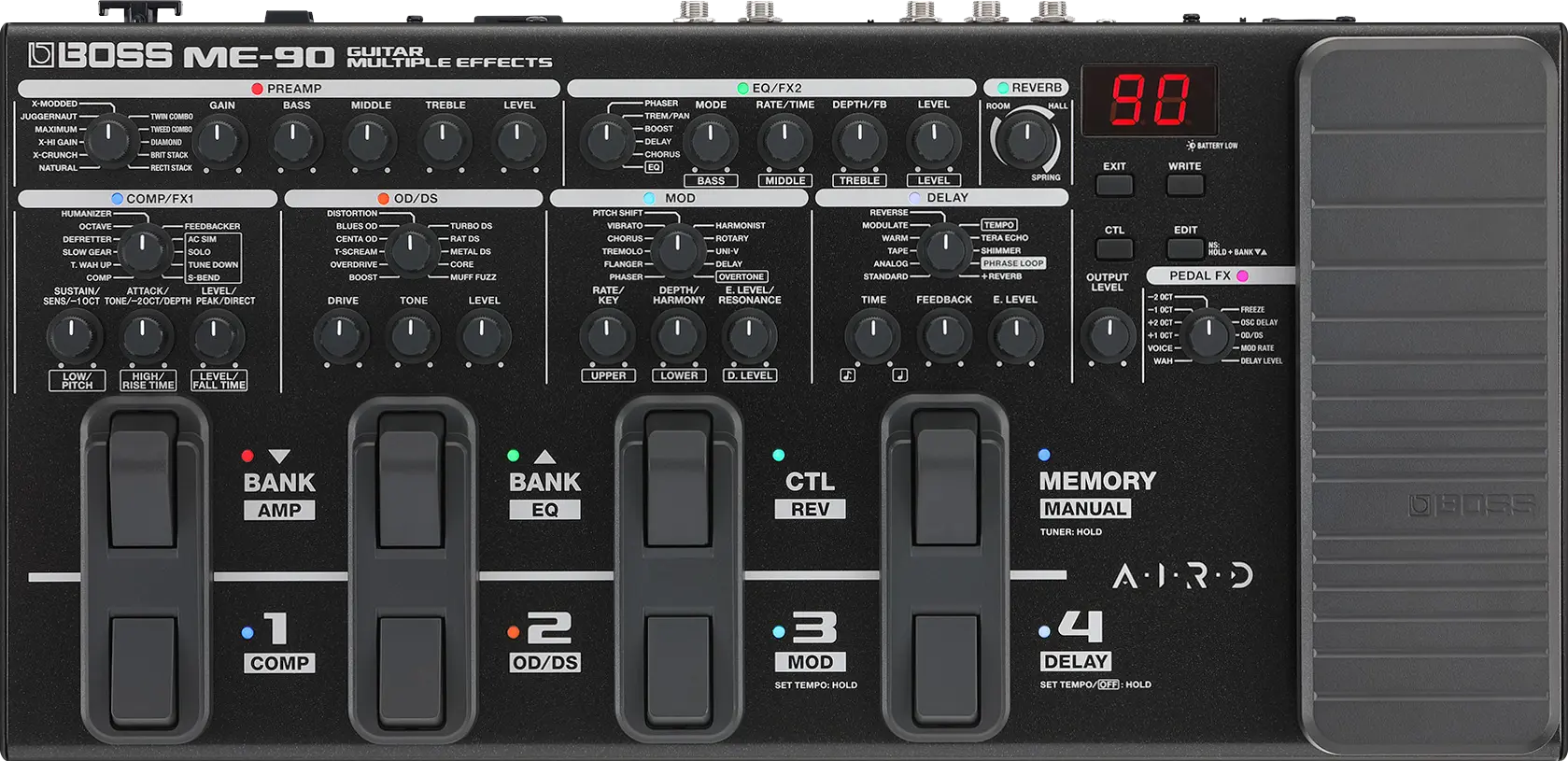This screenshot has height=761, width=1568.
Task: Click the ATTACK/TONE knob above HIGH/RISE TIME
Action: [x=144, y=337]
